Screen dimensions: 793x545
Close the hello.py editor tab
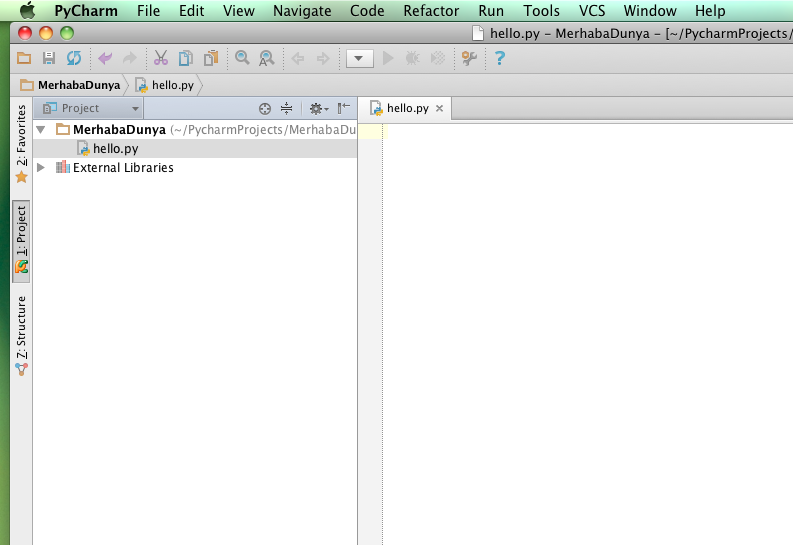point(439,108)
